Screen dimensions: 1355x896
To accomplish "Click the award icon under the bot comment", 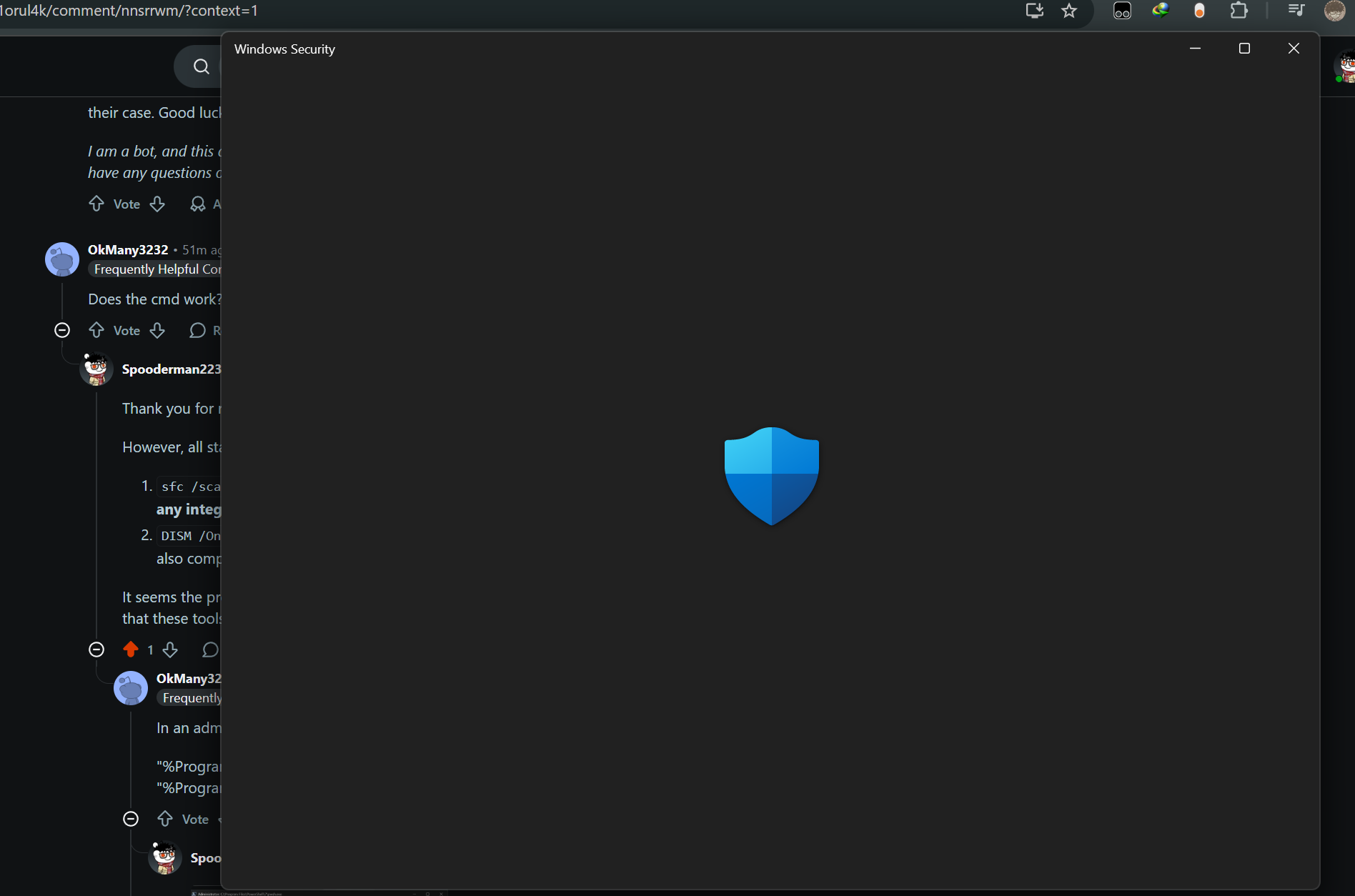I will [197, 204].
